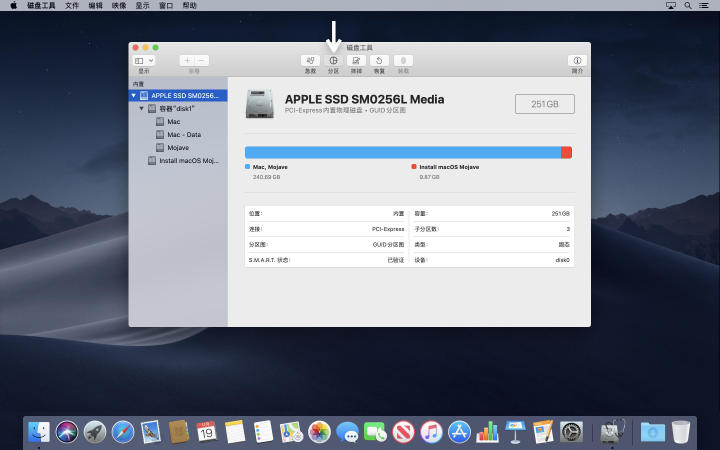
Task: Click the dimmed mount toolbar button
Action: (x=403, y=61)
